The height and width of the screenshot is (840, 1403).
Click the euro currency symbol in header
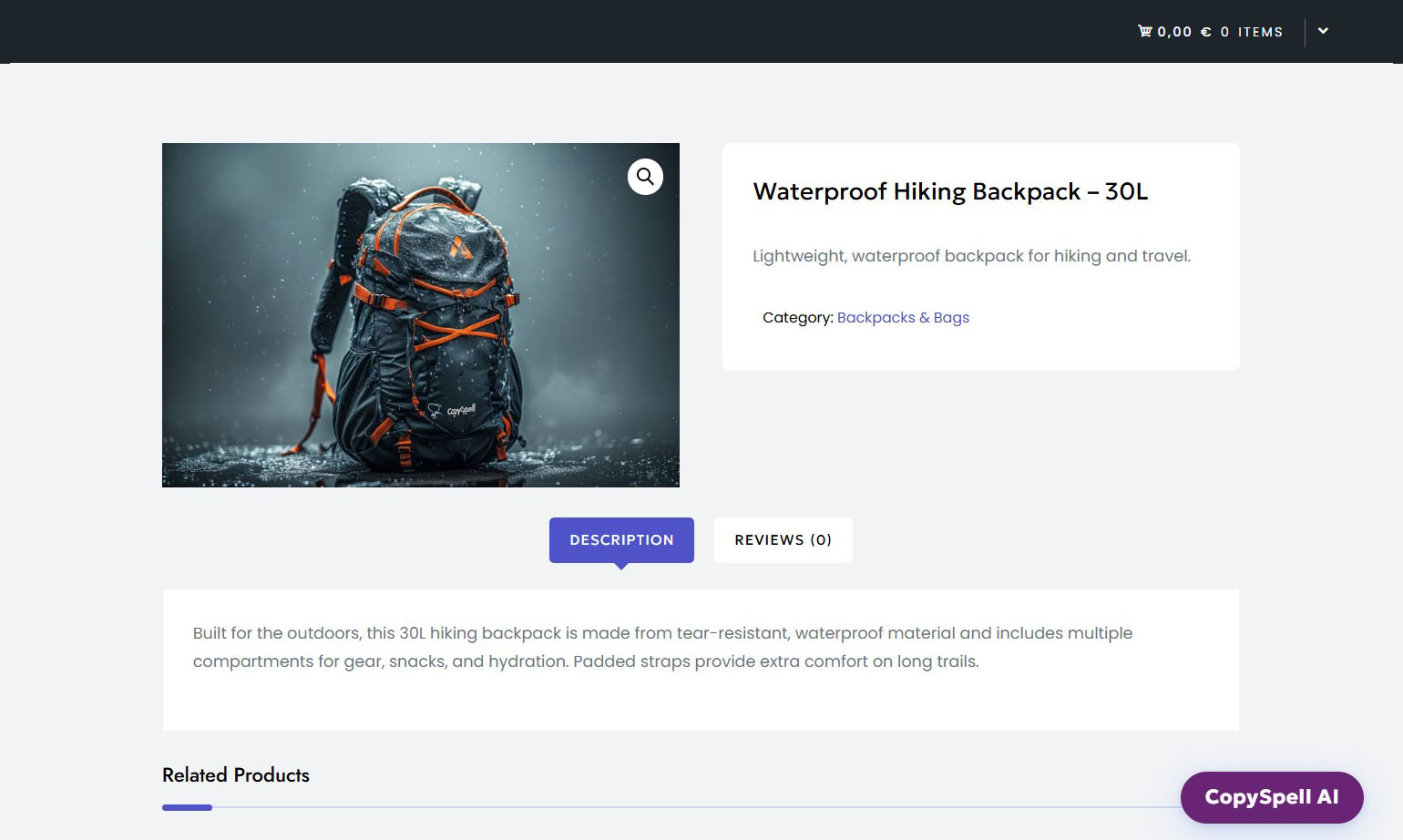click(1205, 32)
